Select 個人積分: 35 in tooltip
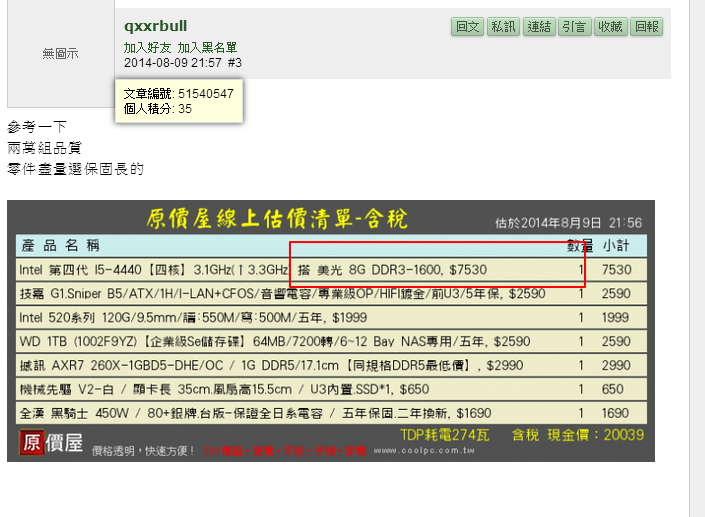 (158, 108)
